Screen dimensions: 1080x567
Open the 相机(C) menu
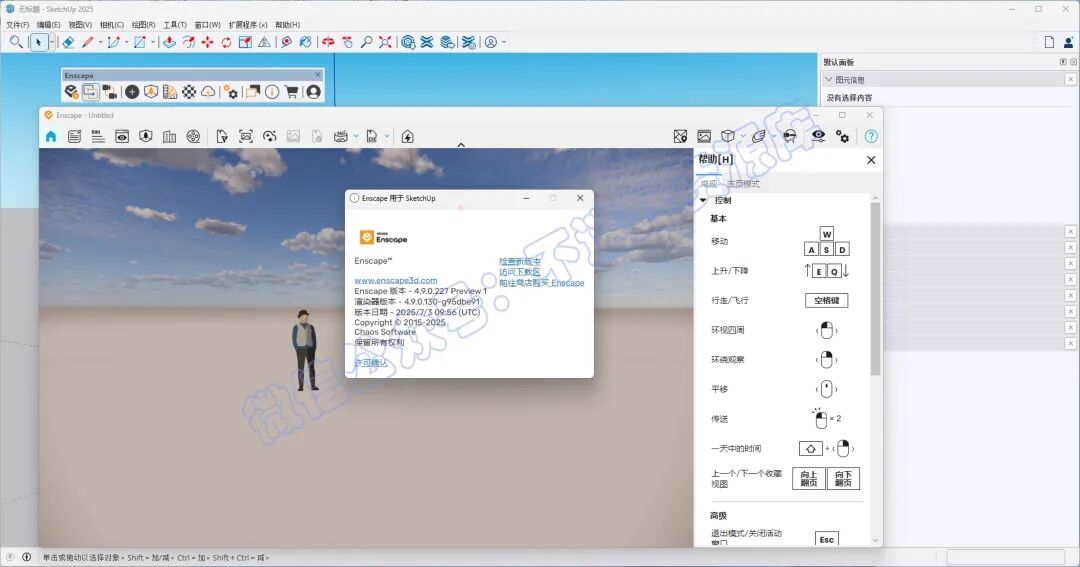(x=112, y=25)
